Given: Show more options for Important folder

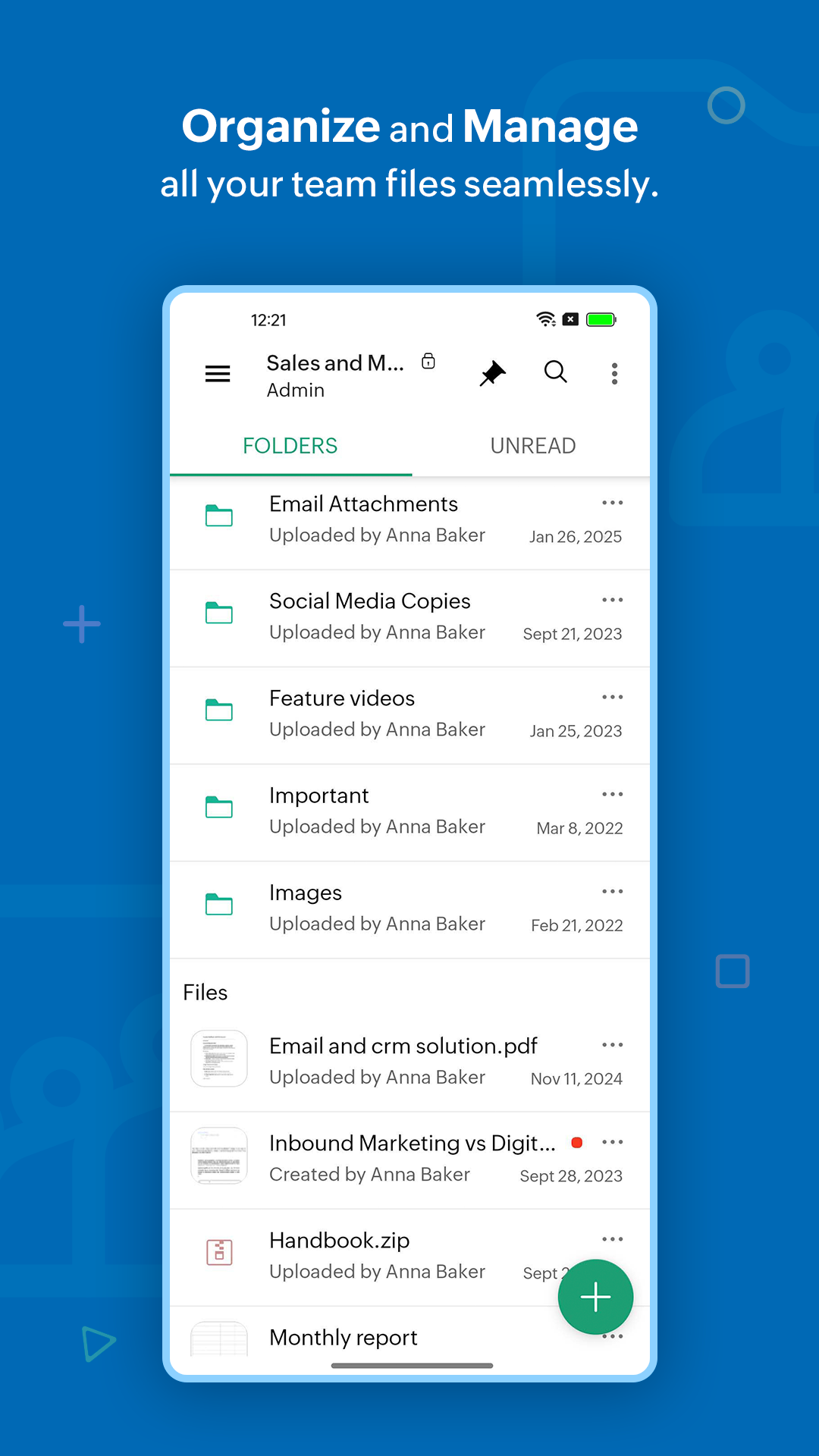Looking at the screenshot, I should [612, 794].
